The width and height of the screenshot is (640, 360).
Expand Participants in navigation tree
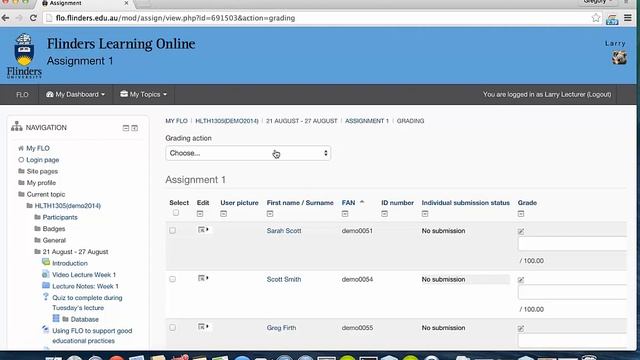point(38,217)
